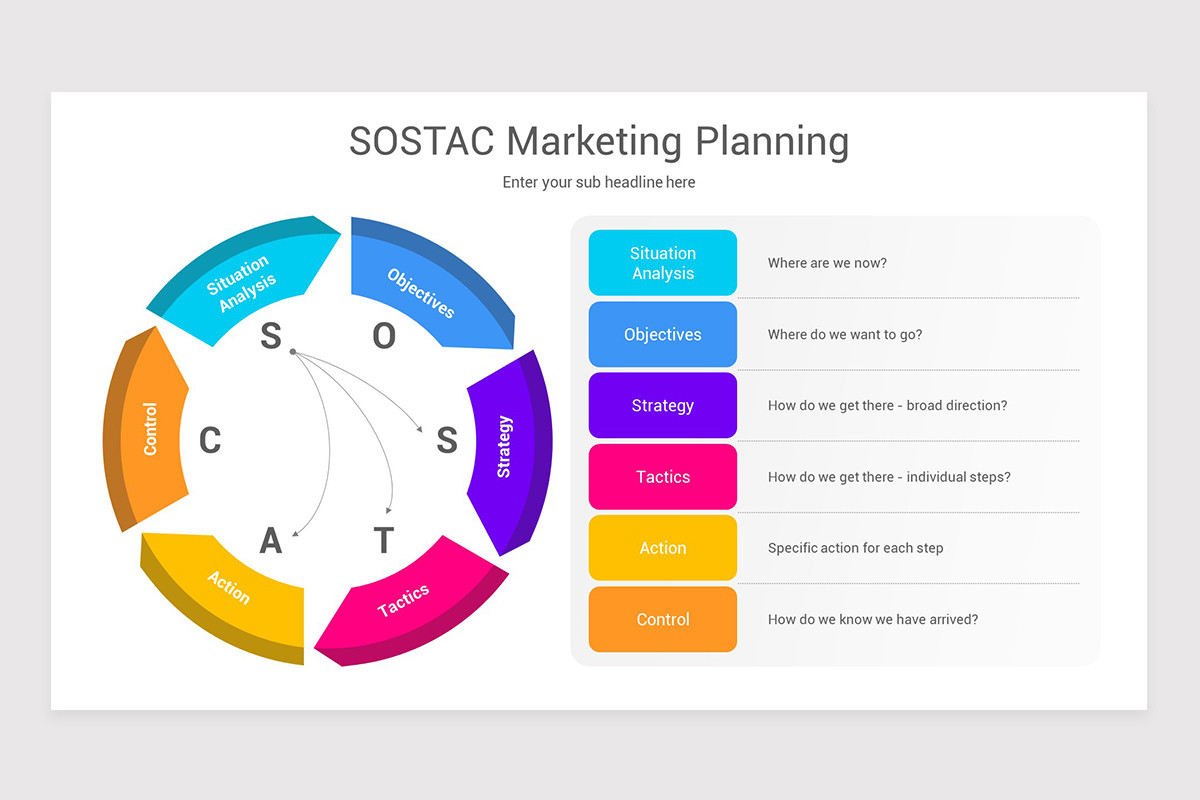
Task: Click the letter T inside the wheel
Action: click(384, 541)
